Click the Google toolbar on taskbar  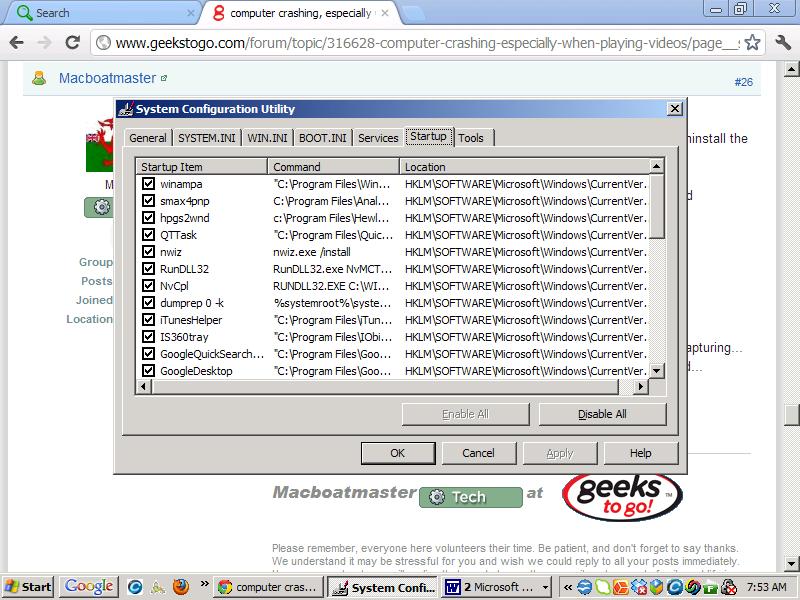pos(89,587)
